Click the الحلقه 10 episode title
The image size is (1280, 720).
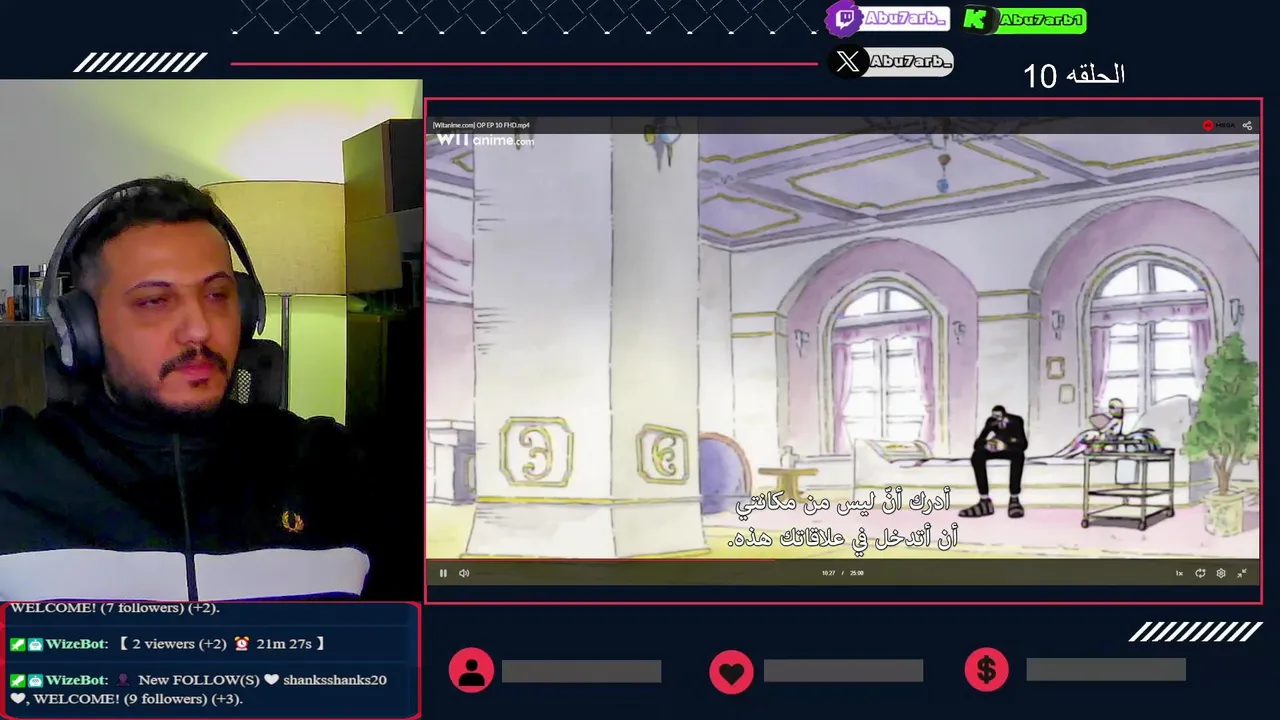[x=1074, y=75]
